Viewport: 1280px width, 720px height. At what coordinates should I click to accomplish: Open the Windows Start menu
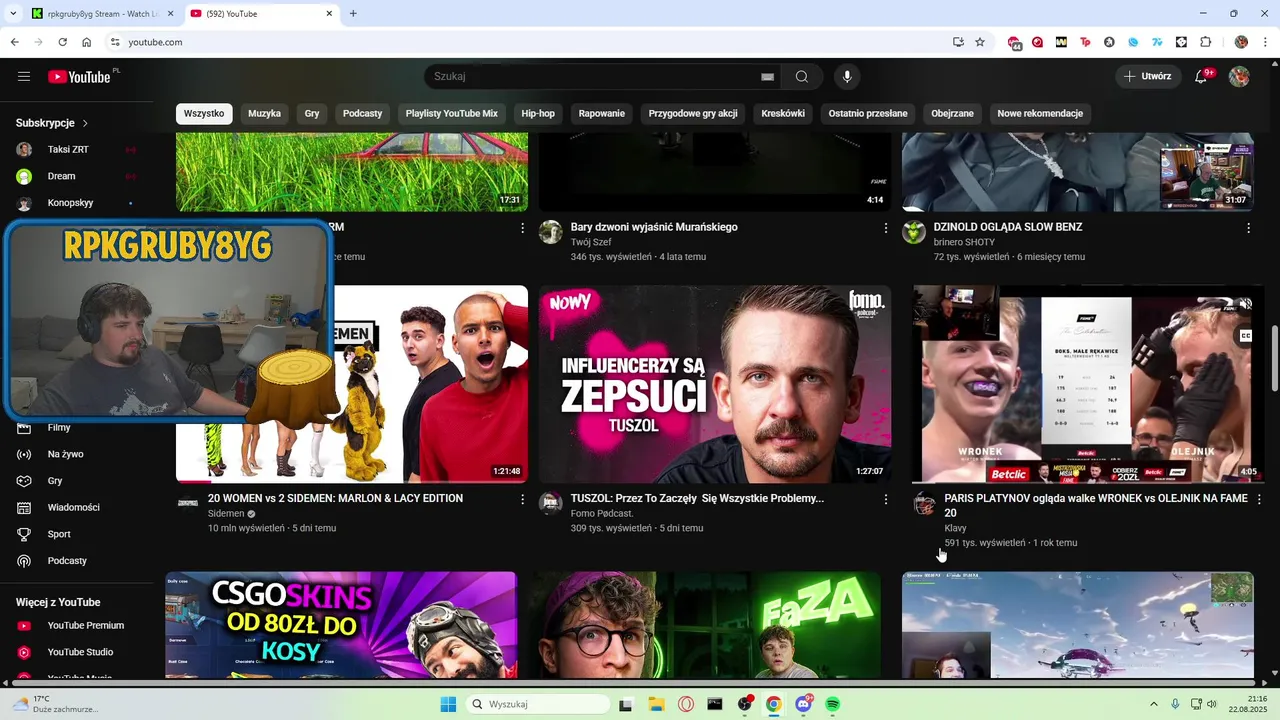[x=447, y=704]
